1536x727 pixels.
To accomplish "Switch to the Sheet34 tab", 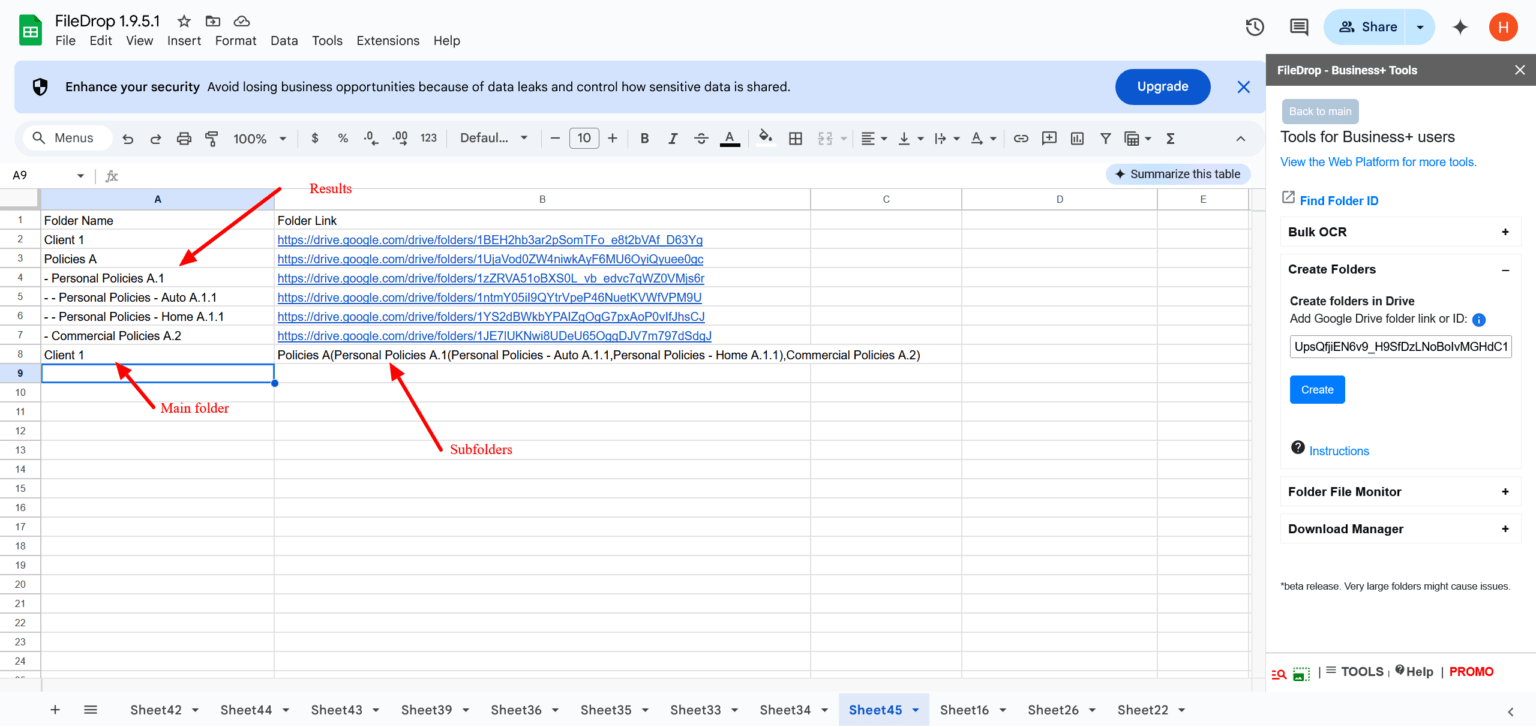I will tap(785, 710).
